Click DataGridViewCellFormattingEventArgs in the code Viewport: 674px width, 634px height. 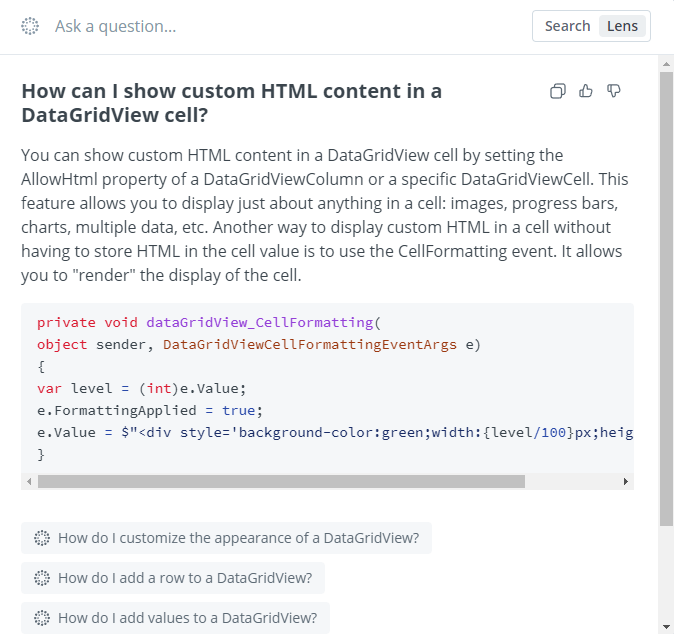coord(310,345)
